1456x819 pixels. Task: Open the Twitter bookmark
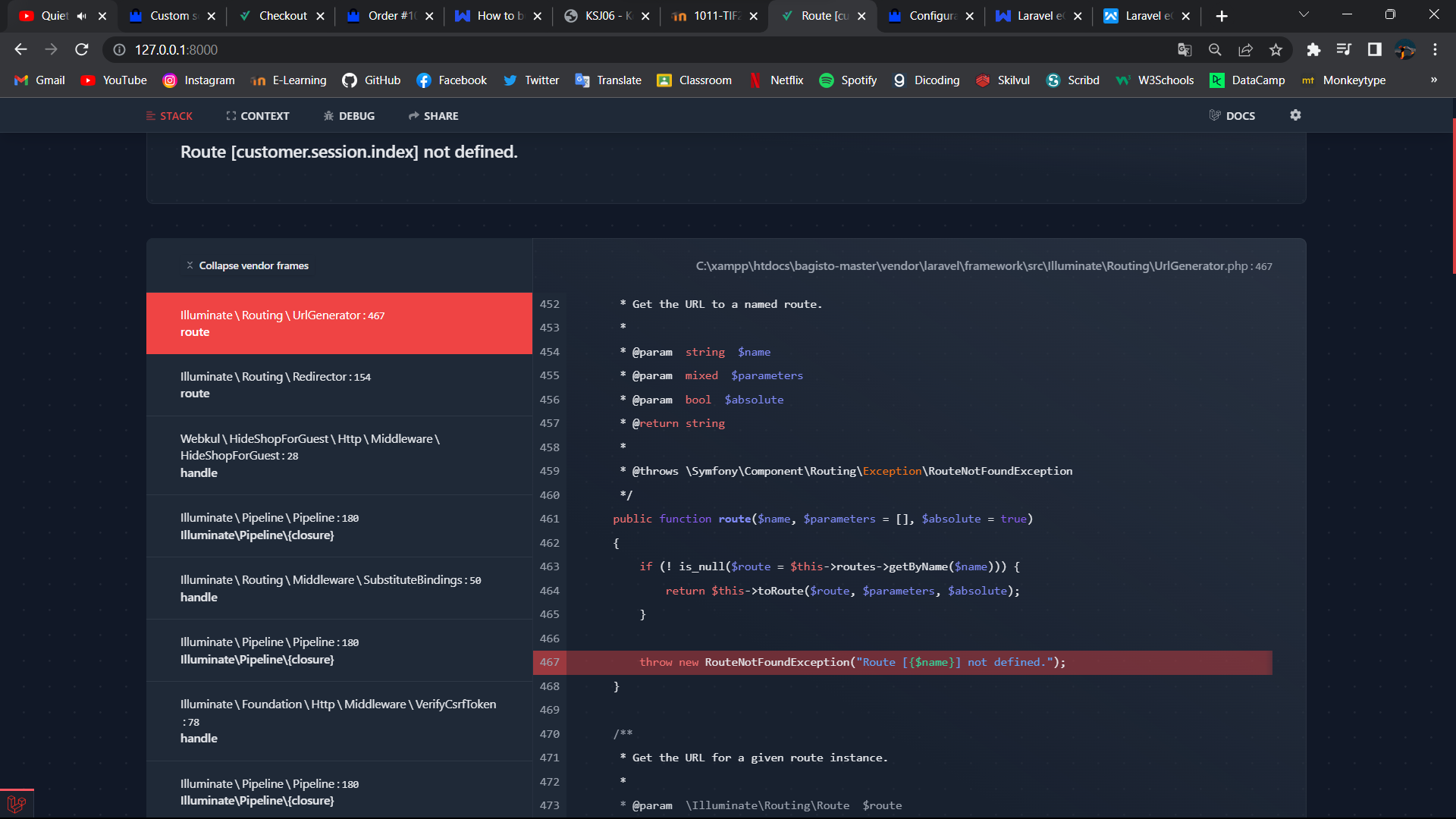[x=532, y=80]
